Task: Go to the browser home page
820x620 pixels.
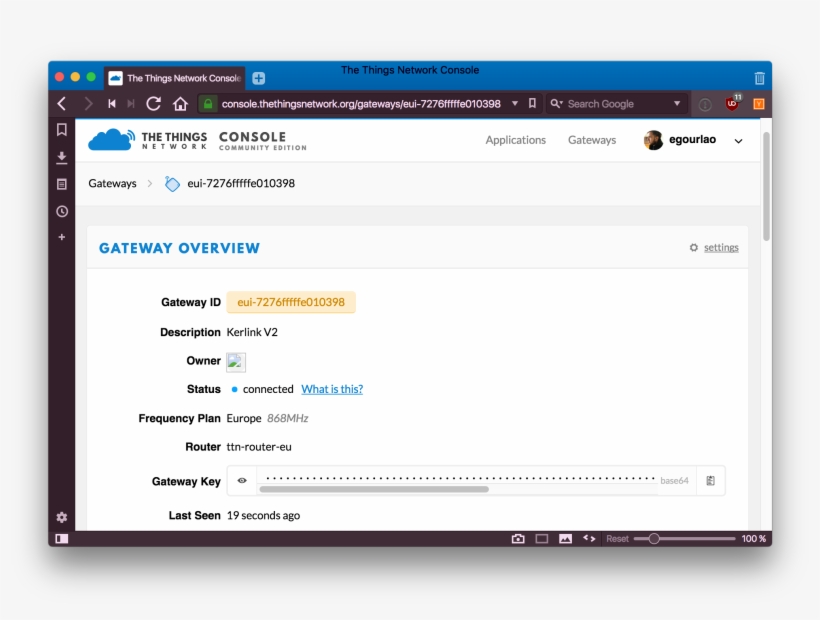Action: coord(180,103)
